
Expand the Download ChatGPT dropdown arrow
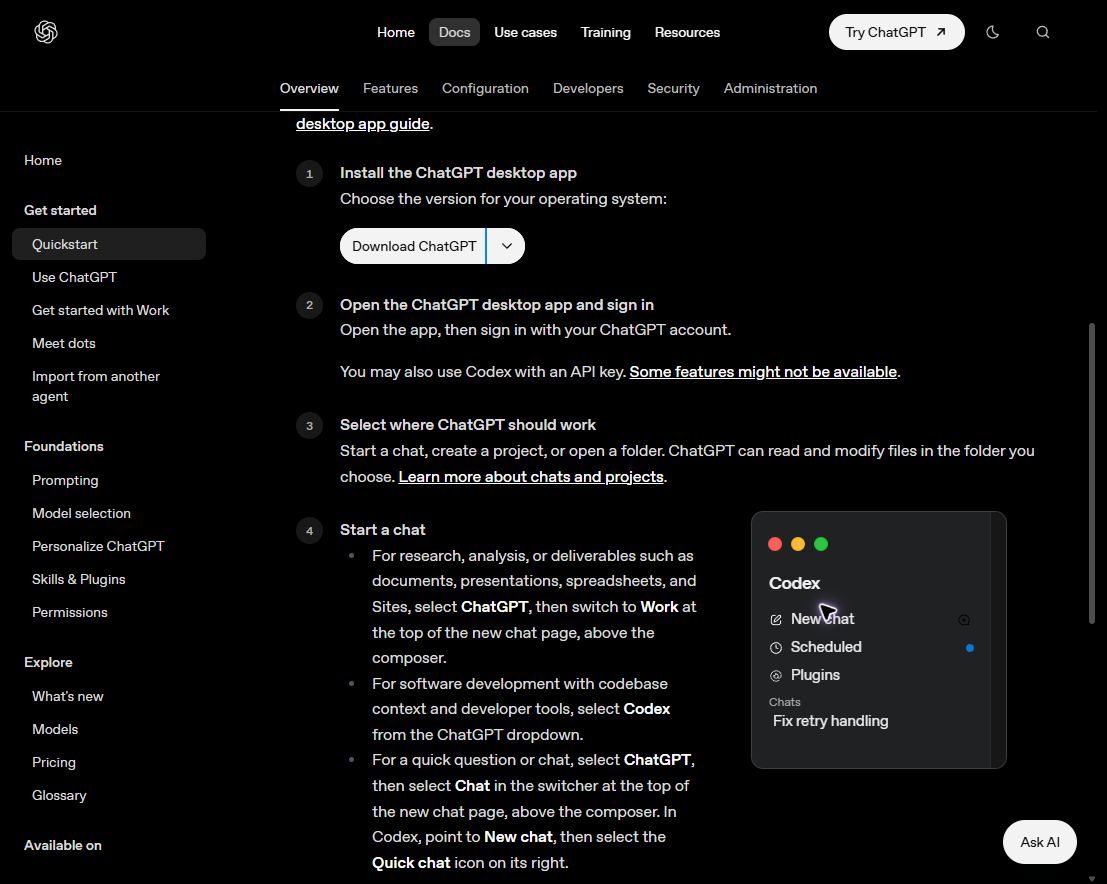coord(506,246)
